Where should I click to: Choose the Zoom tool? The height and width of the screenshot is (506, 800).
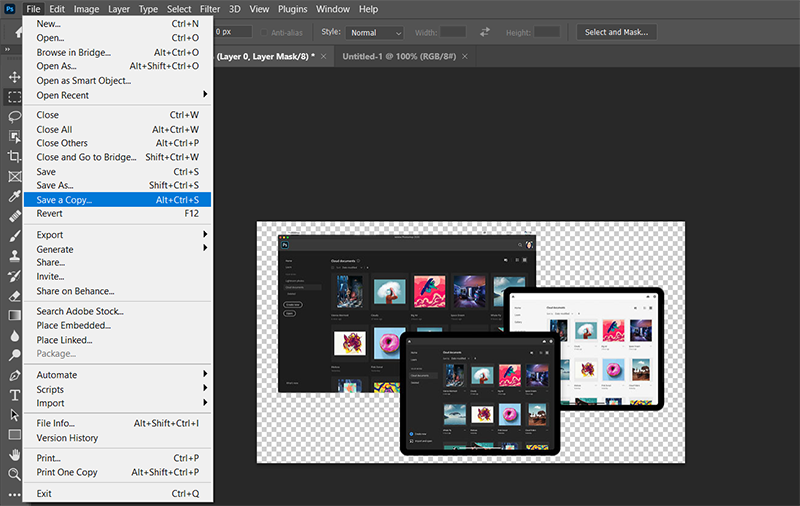click(x=14, y=474)
